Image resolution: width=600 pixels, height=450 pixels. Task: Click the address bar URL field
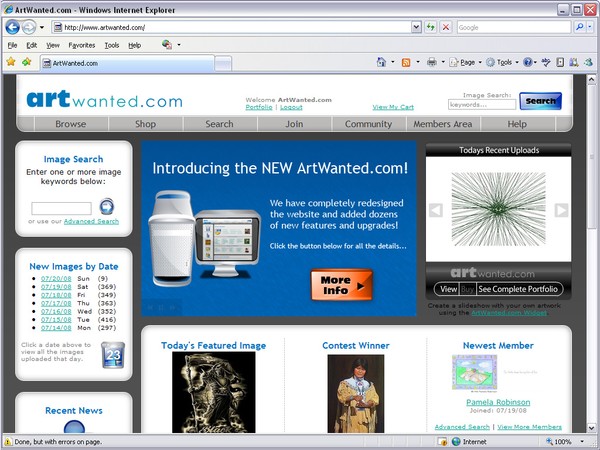(x=232, y=27)
